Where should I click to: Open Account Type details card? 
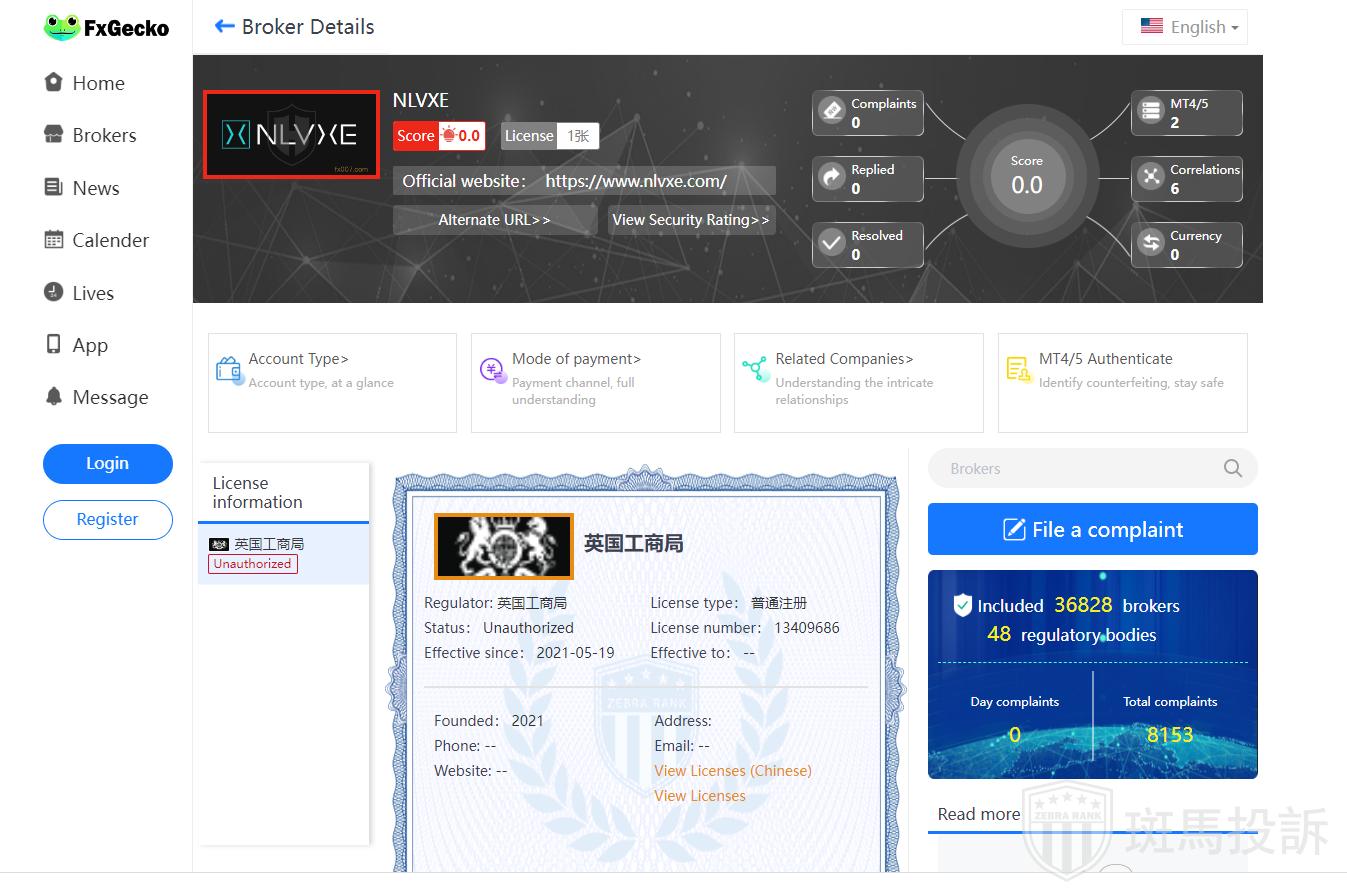coord(332,382)
